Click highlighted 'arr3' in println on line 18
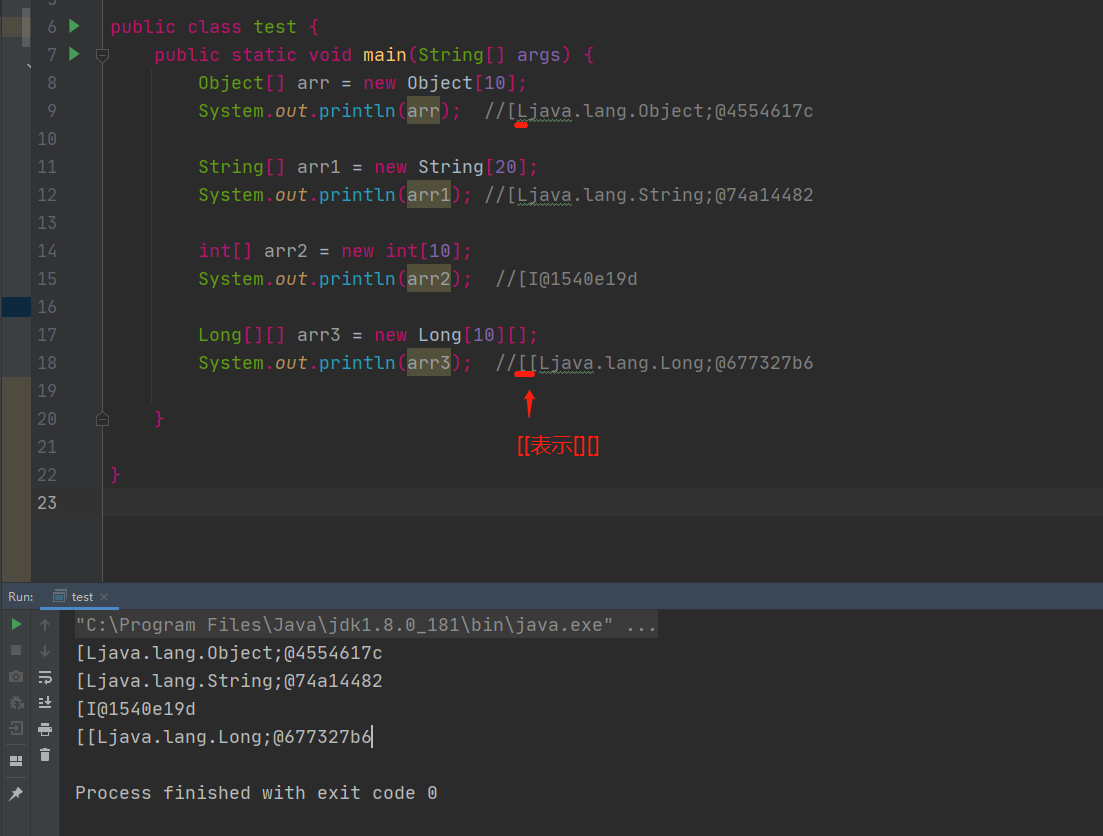This screenshot has width=1103, height=836. click(x=429, y=363)
